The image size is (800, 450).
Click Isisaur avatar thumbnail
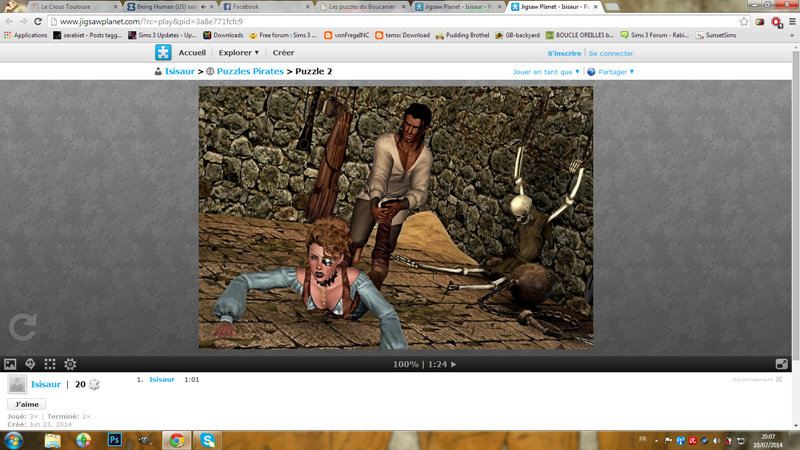pyautogui.click(x=17, y=384)
